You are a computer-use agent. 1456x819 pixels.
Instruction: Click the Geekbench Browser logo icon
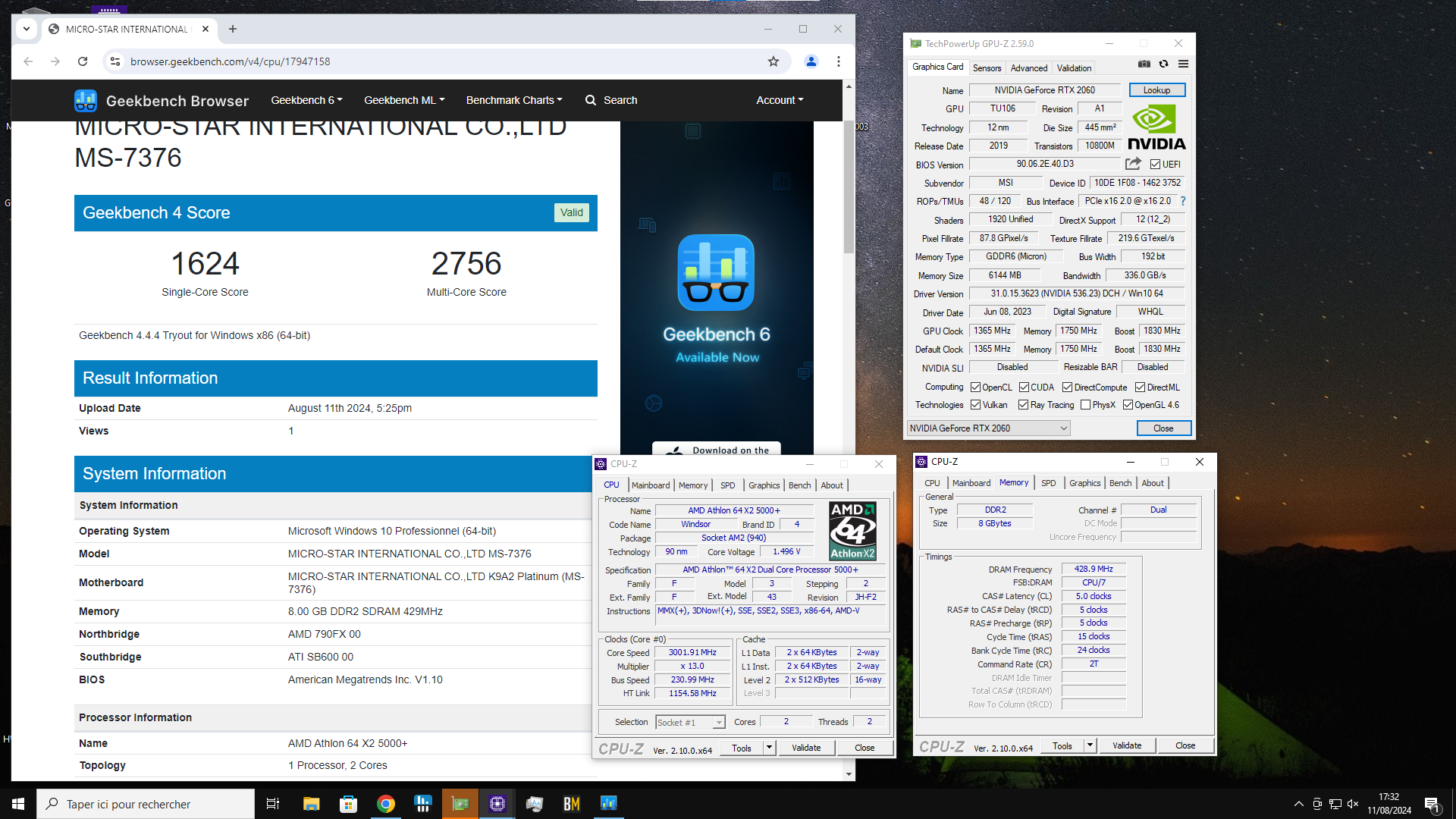(x=86, y=100)
